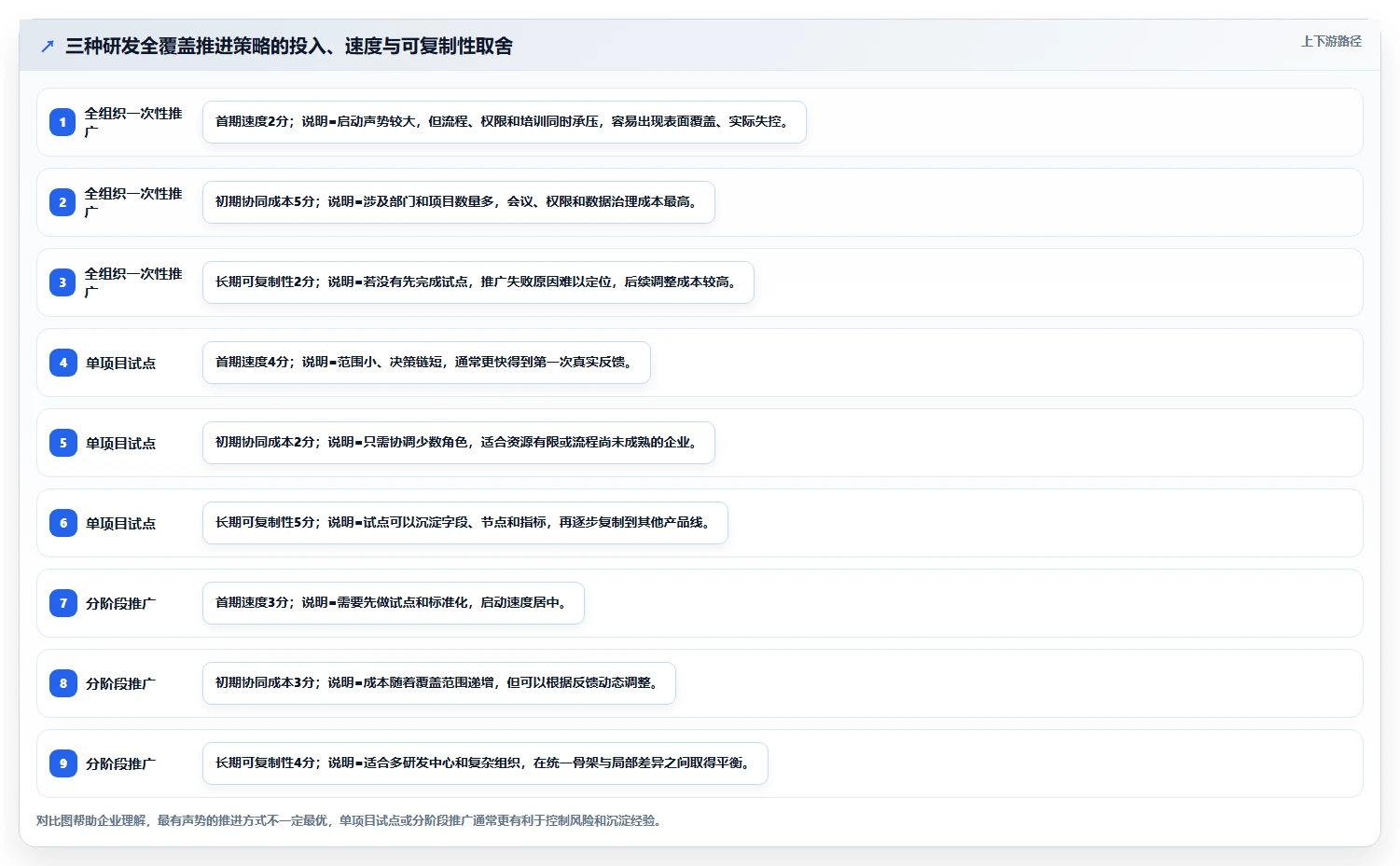This screenshot has height=866, width=1400.
Task: Click 单项目试点 label in row 5
Action: [x=120, y=444]
